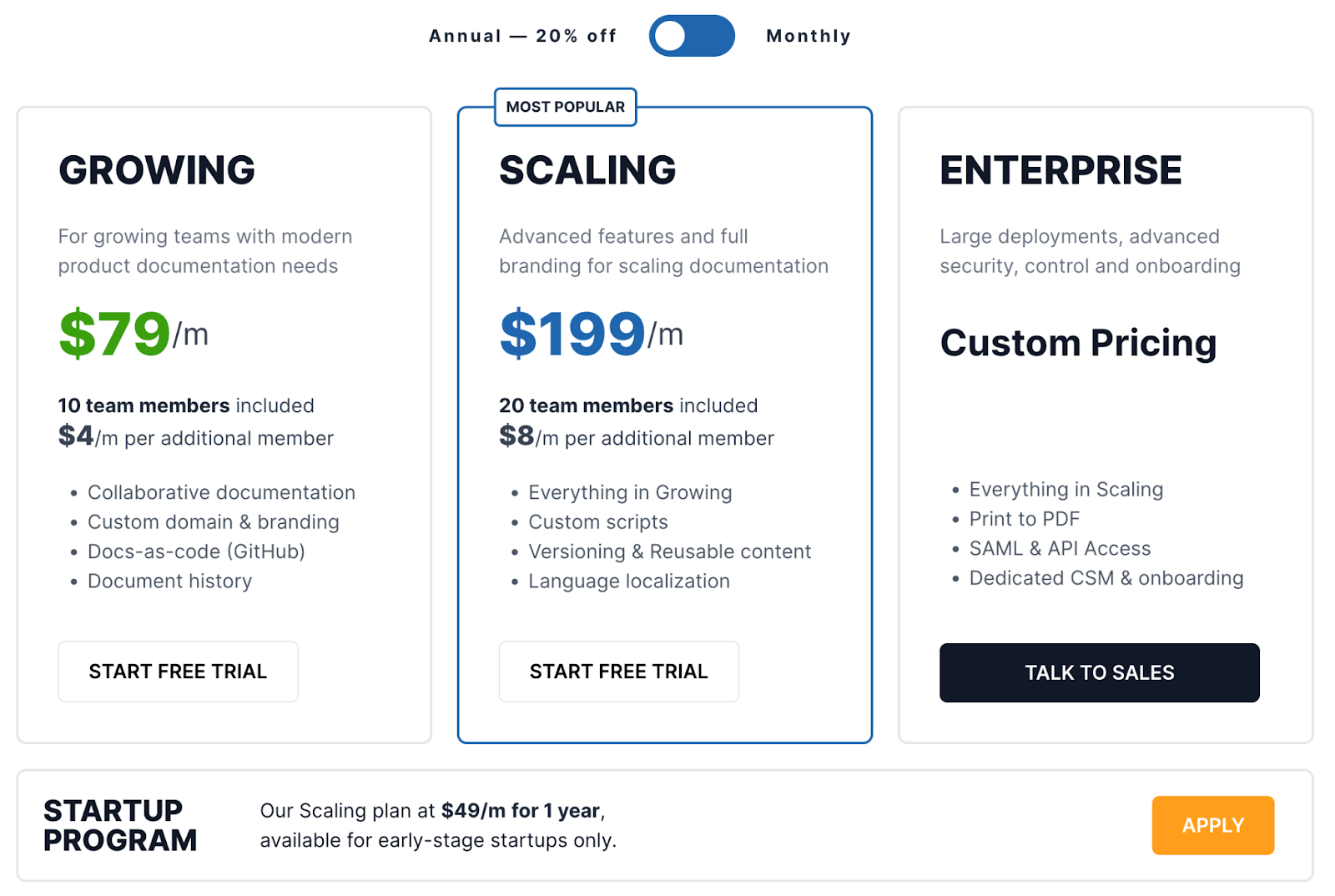This screenshot has width=1335, height=896.
Task: Start free trial on the Scaling plan
Action: (618, 671)
